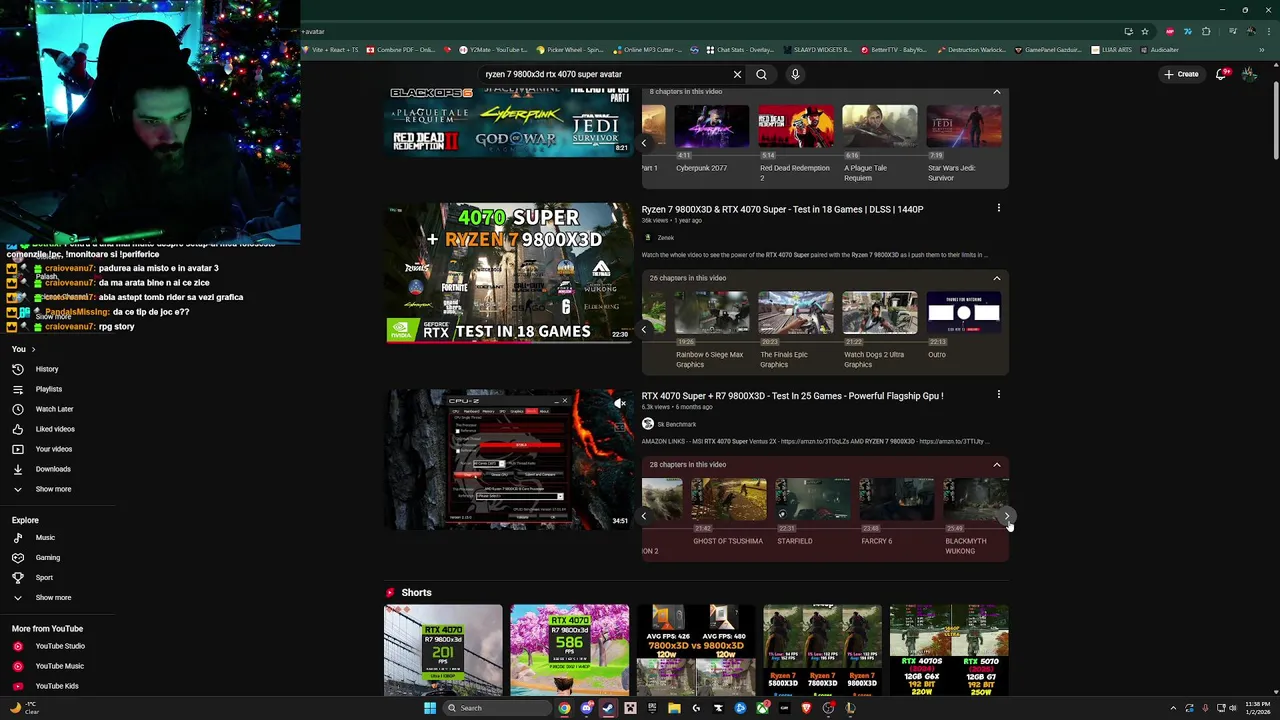
Task: Open the RTX 4070S vs RTX 5070 Short
Action: tap(949, 650)
